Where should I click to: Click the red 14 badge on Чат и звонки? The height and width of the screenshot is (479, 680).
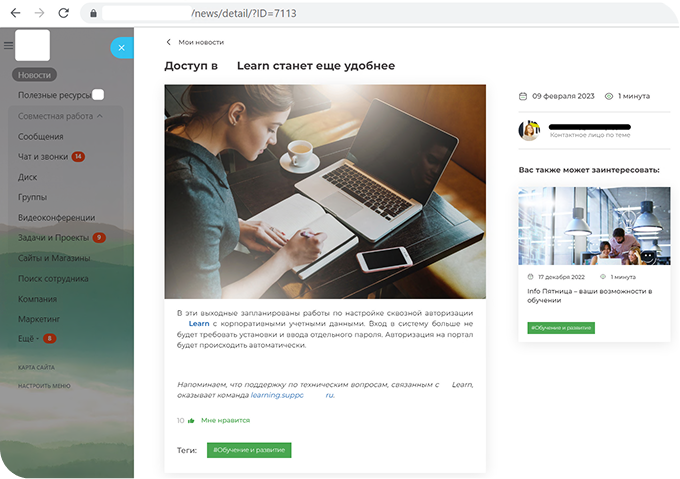(78, 157)
